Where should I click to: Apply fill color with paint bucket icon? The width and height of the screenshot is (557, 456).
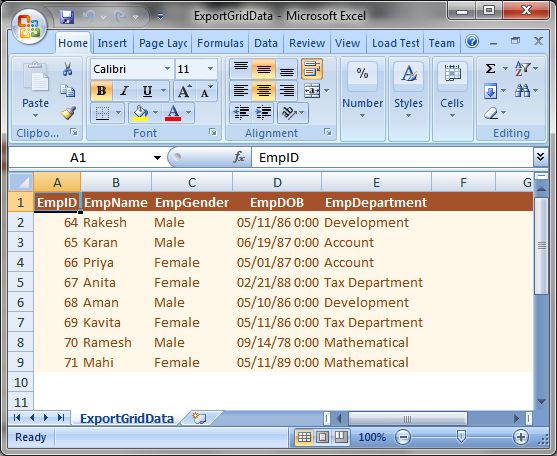pos(140,113)
